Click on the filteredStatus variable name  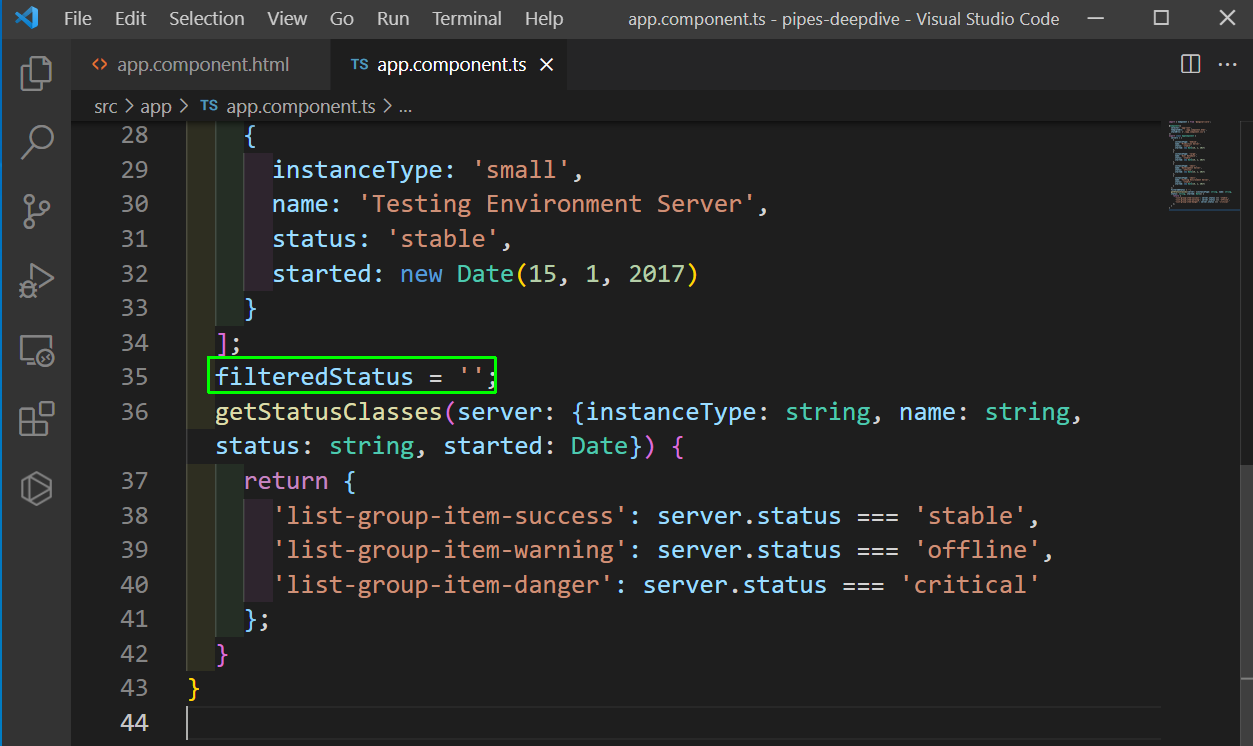coord(315,377)
